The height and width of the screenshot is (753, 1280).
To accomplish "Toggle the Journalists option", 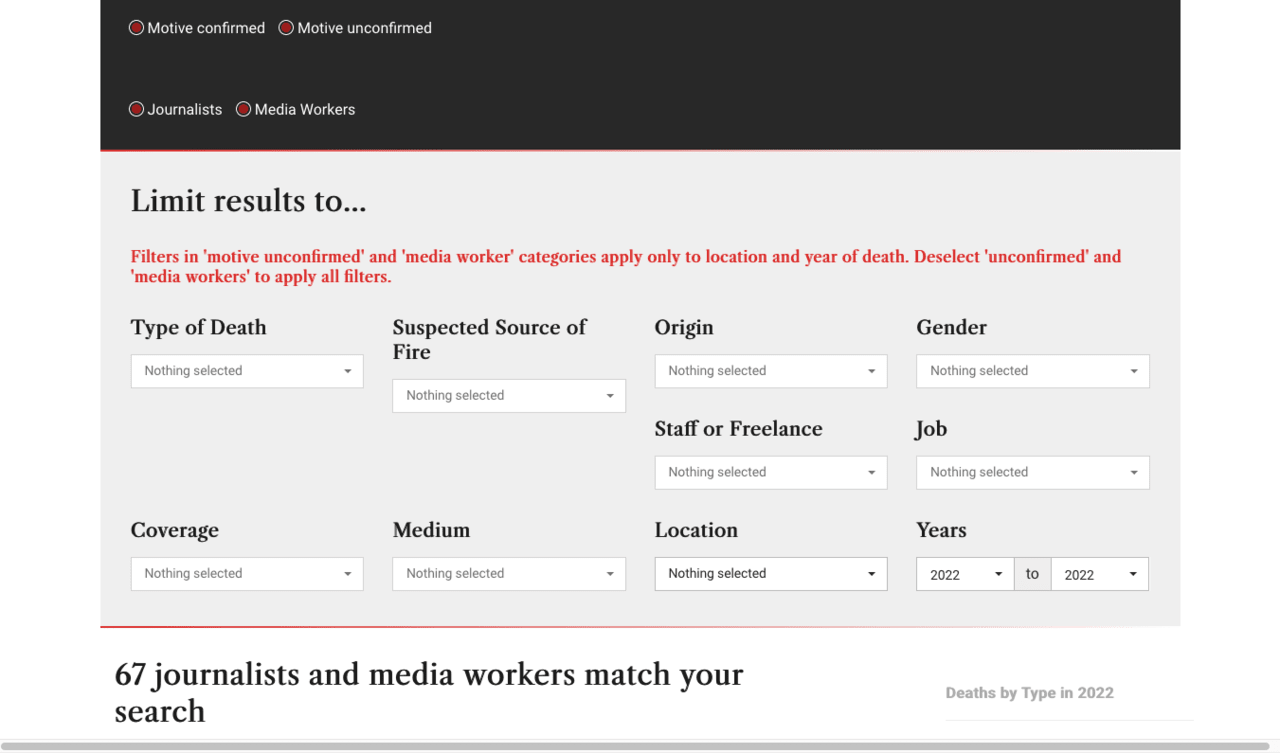I will click(x=176, y=109).
